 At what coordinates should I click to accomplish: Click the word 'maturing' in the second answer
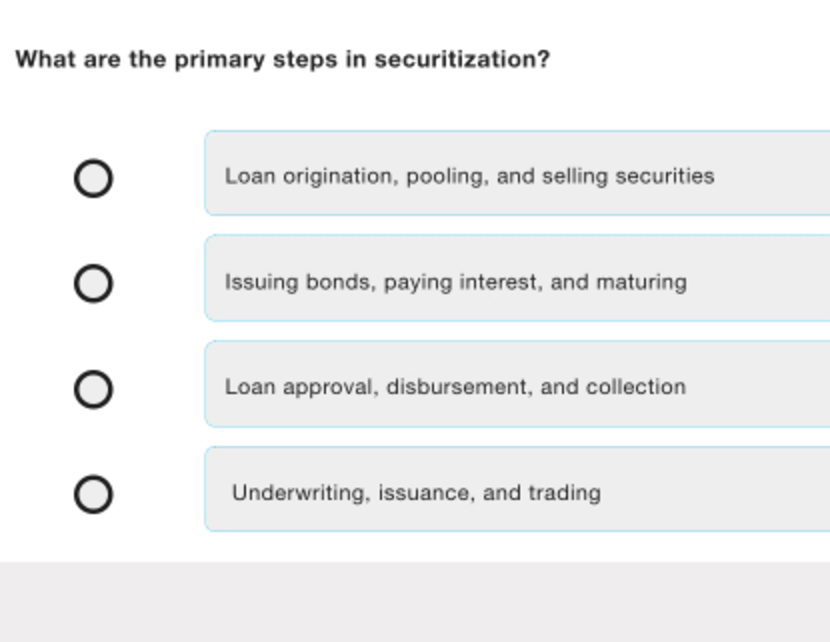click(642, 283)
